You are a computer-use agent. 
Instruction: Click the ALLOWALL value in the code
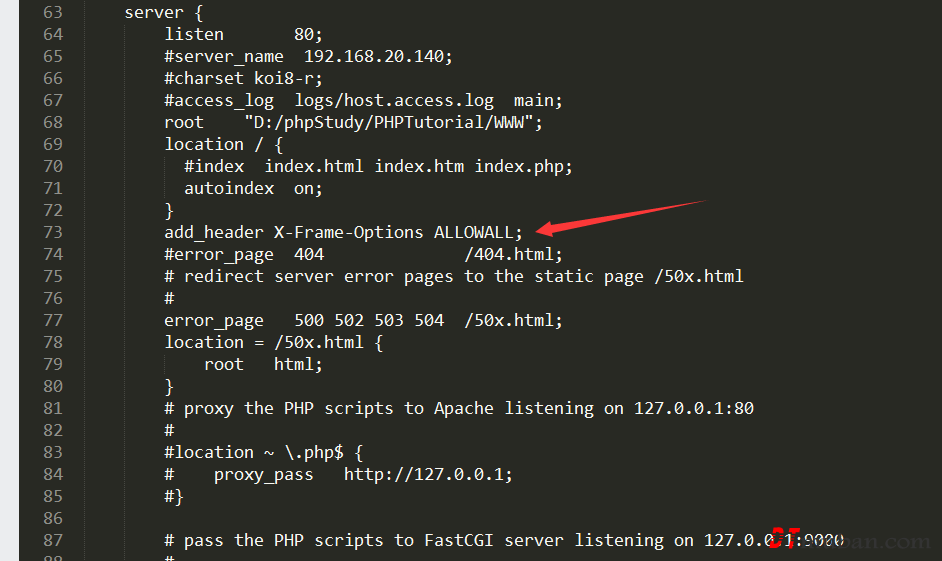pyautogui.click(x=474, y=232)
